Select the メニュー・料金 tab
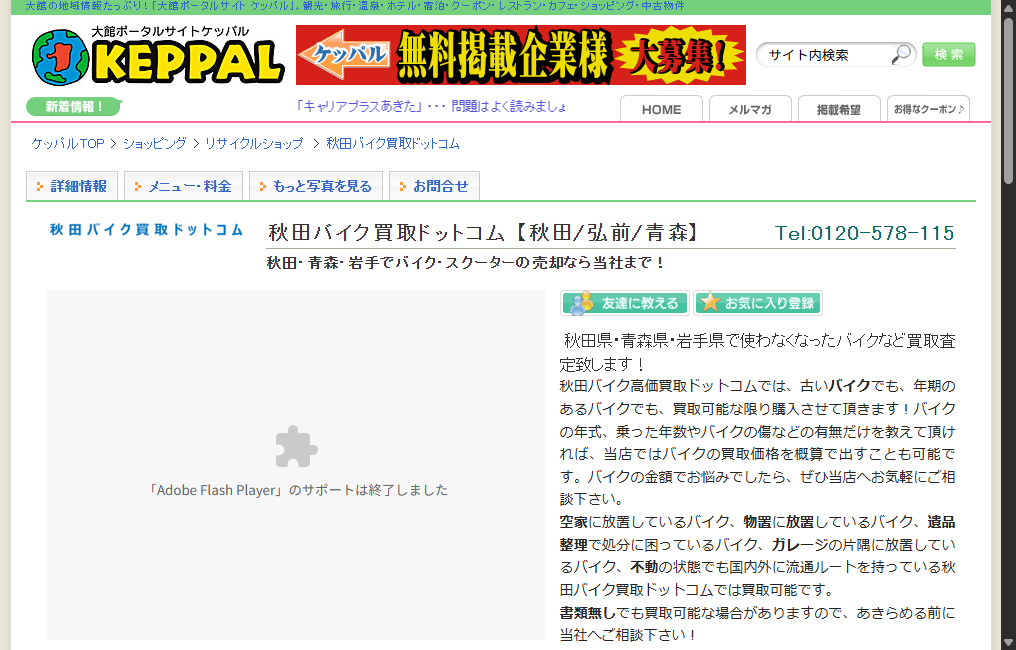Screen dimensions: 1016x650 coord(183,186)
